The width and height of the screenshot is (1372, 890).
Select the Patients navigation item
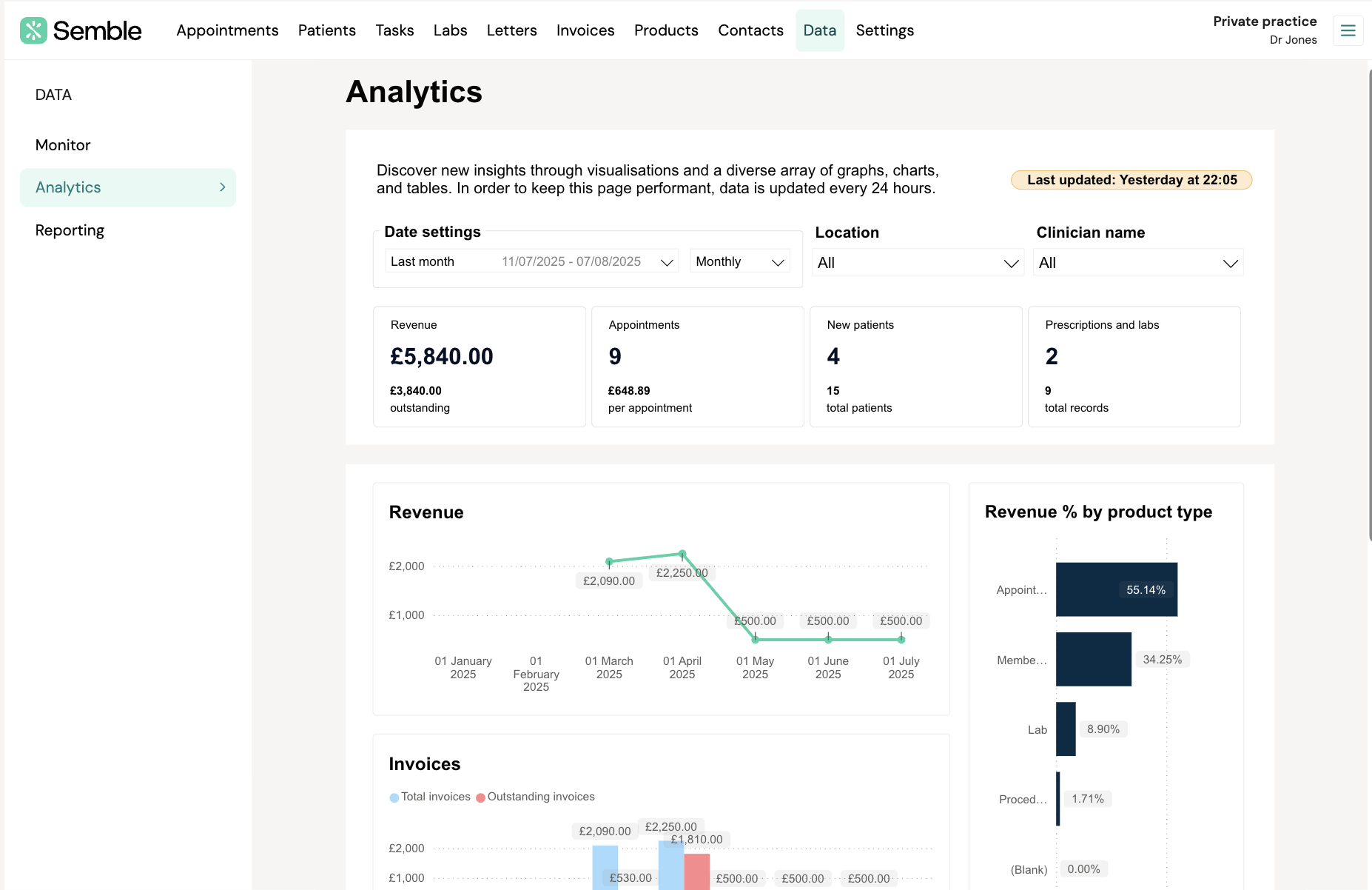coord(326,30)
